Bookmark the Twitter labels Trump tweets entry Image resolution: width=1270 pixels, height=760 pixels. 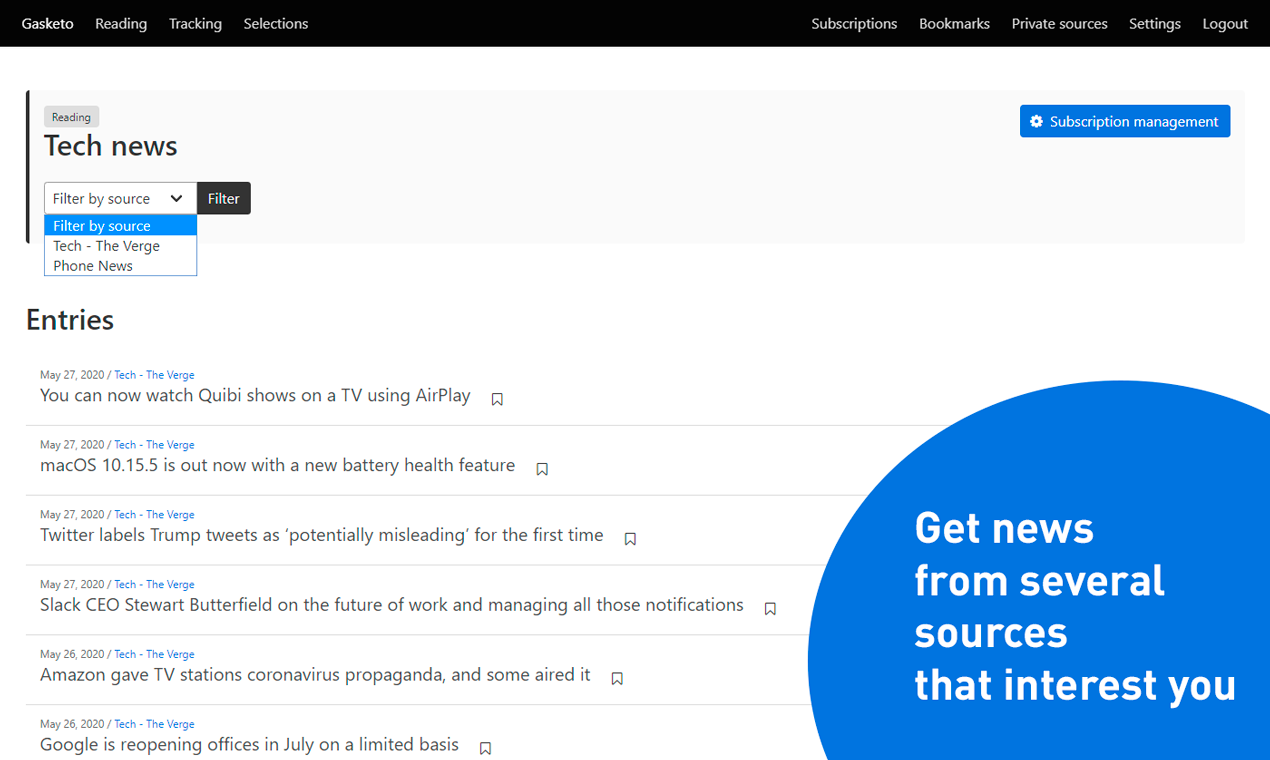click(x=630, y=539)
